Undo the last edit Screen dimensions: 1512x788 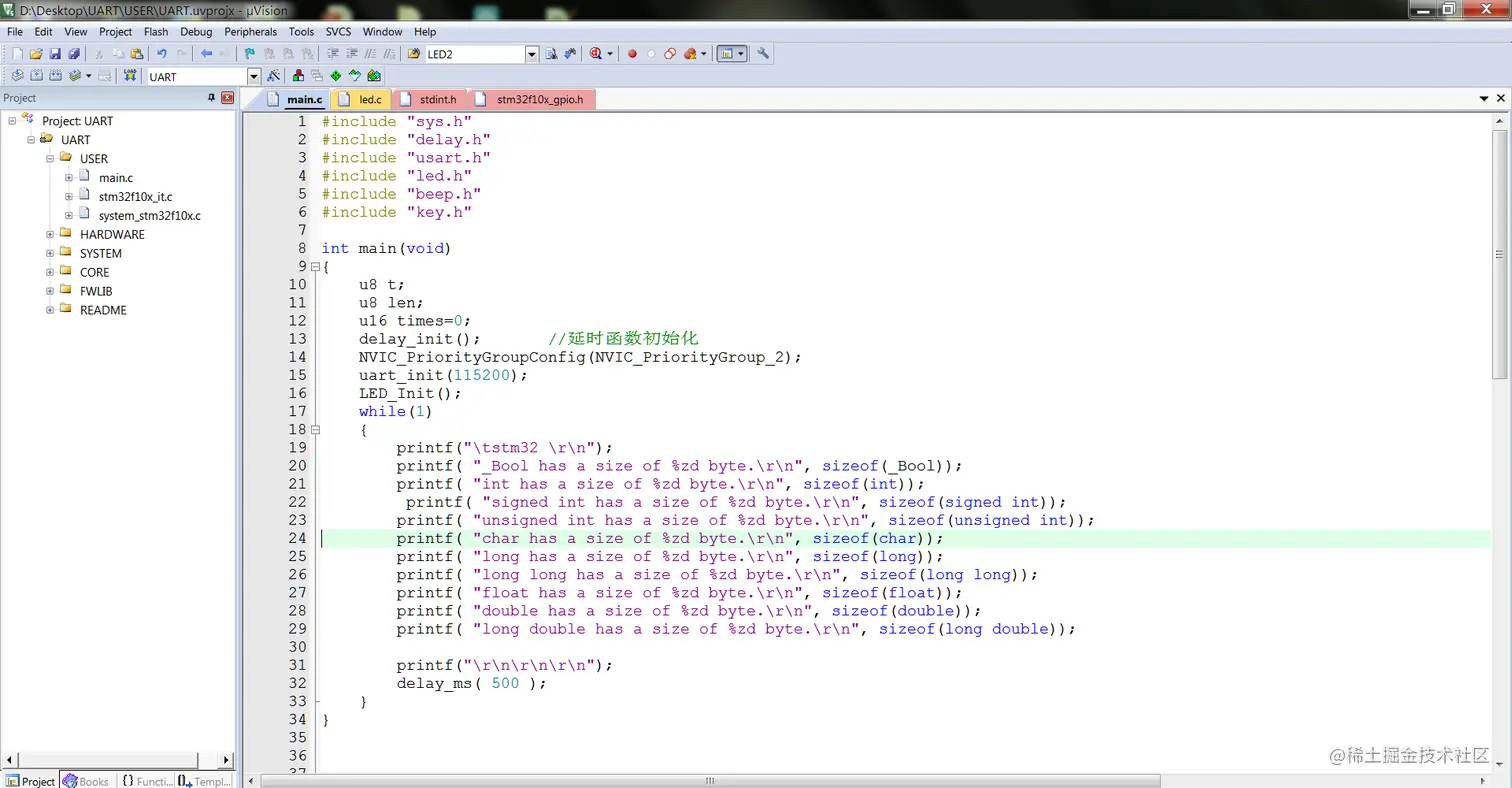[x=162, y=54]
